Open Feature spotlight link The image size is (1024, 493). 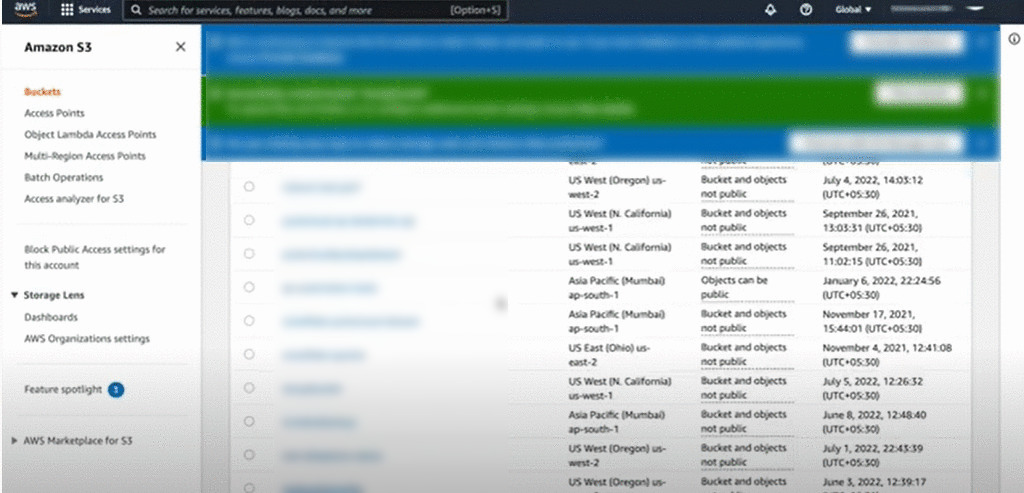coord(63,390)
